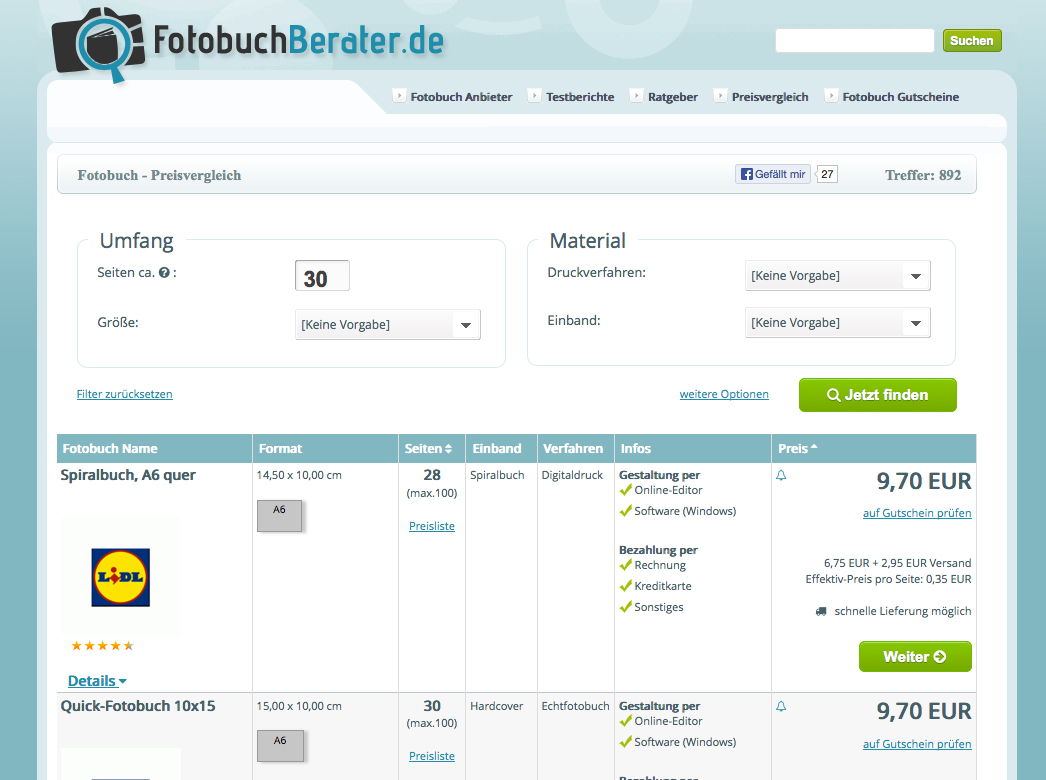Click the Facebook like count 27
This screenshot has width=1046, height=780.
click(x=827, y=174)
